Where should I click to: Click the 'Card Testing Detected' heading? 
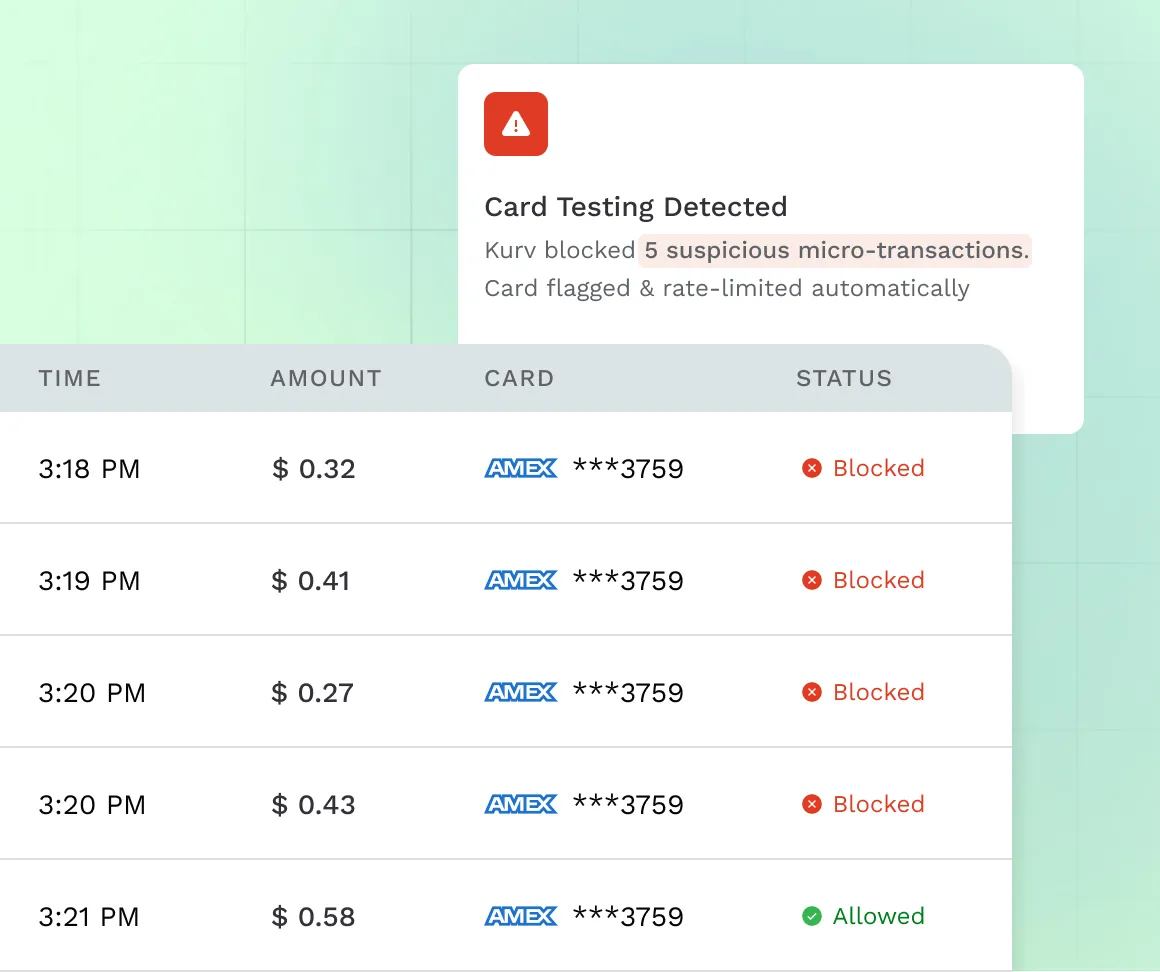[636, 207]
